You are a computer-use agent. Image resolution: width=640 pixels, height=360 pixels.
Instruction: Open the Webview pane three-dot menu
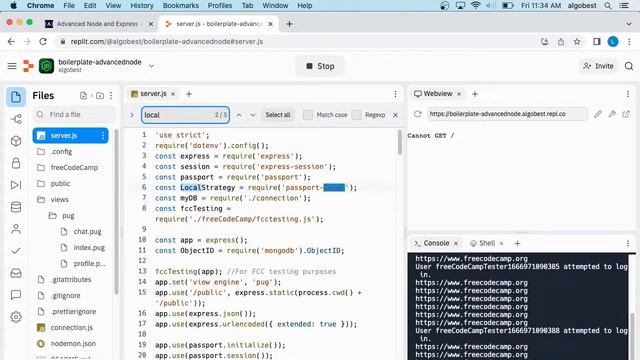pos(628,94)
